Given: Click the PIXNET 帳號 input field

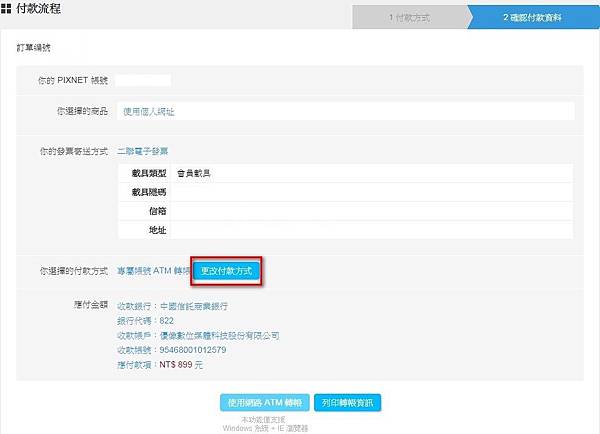Looking at the screenshot, I should (x=143, y=80).
